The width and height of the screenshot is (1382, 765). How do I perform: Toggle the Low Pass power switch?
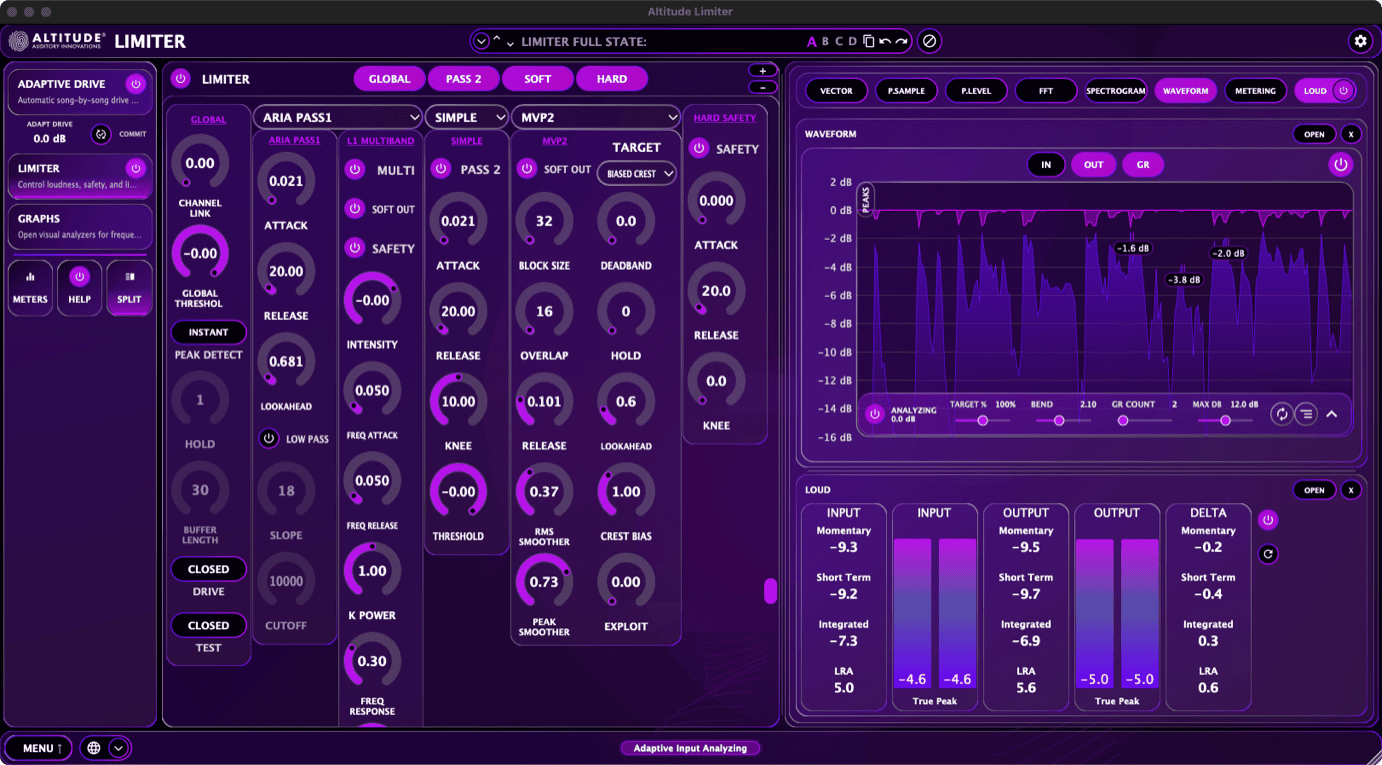click(269, 438)
